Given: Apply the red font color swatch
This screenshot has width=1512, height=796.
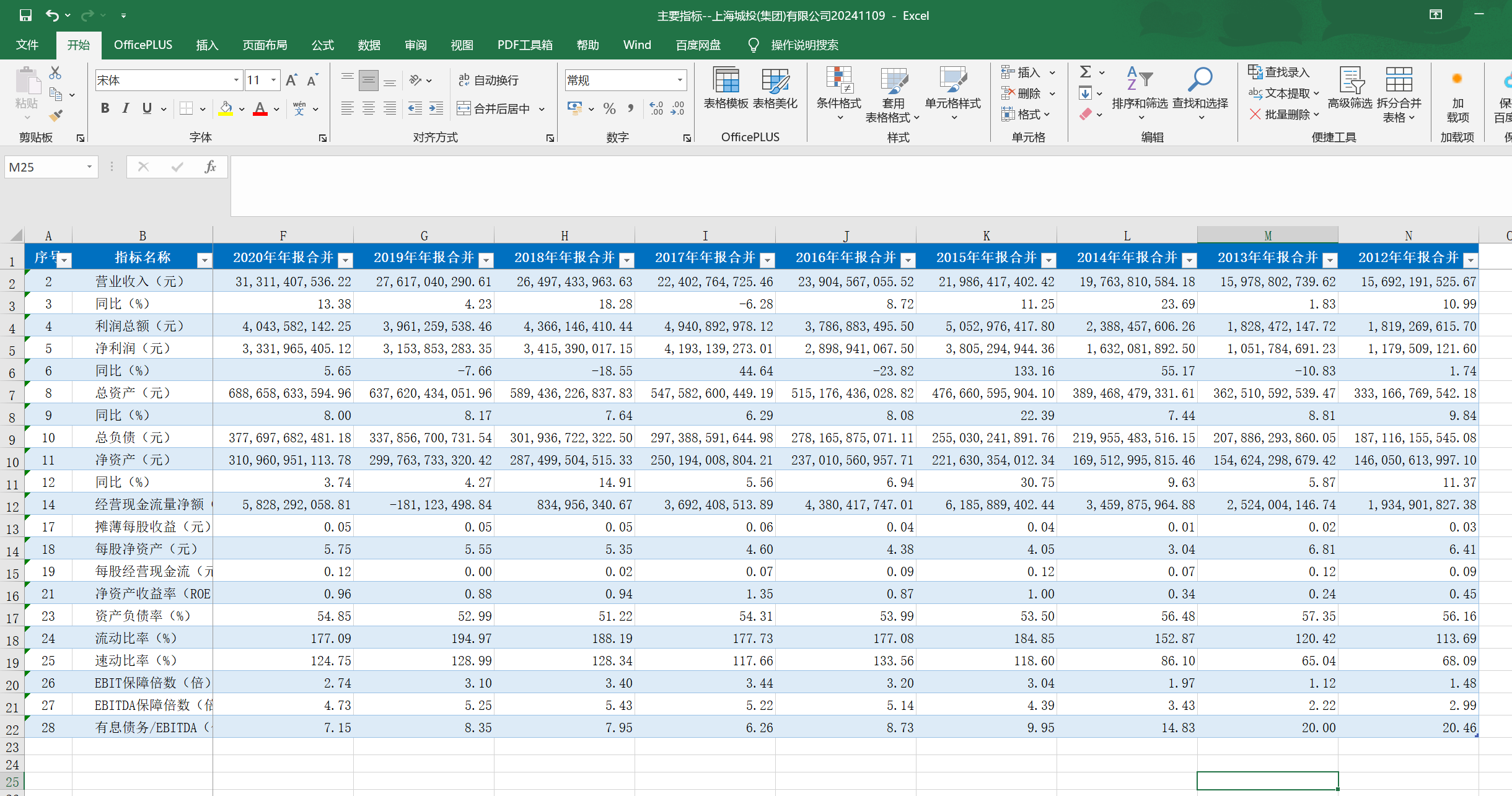Looking at the screenshot, I should pos(260,108).
